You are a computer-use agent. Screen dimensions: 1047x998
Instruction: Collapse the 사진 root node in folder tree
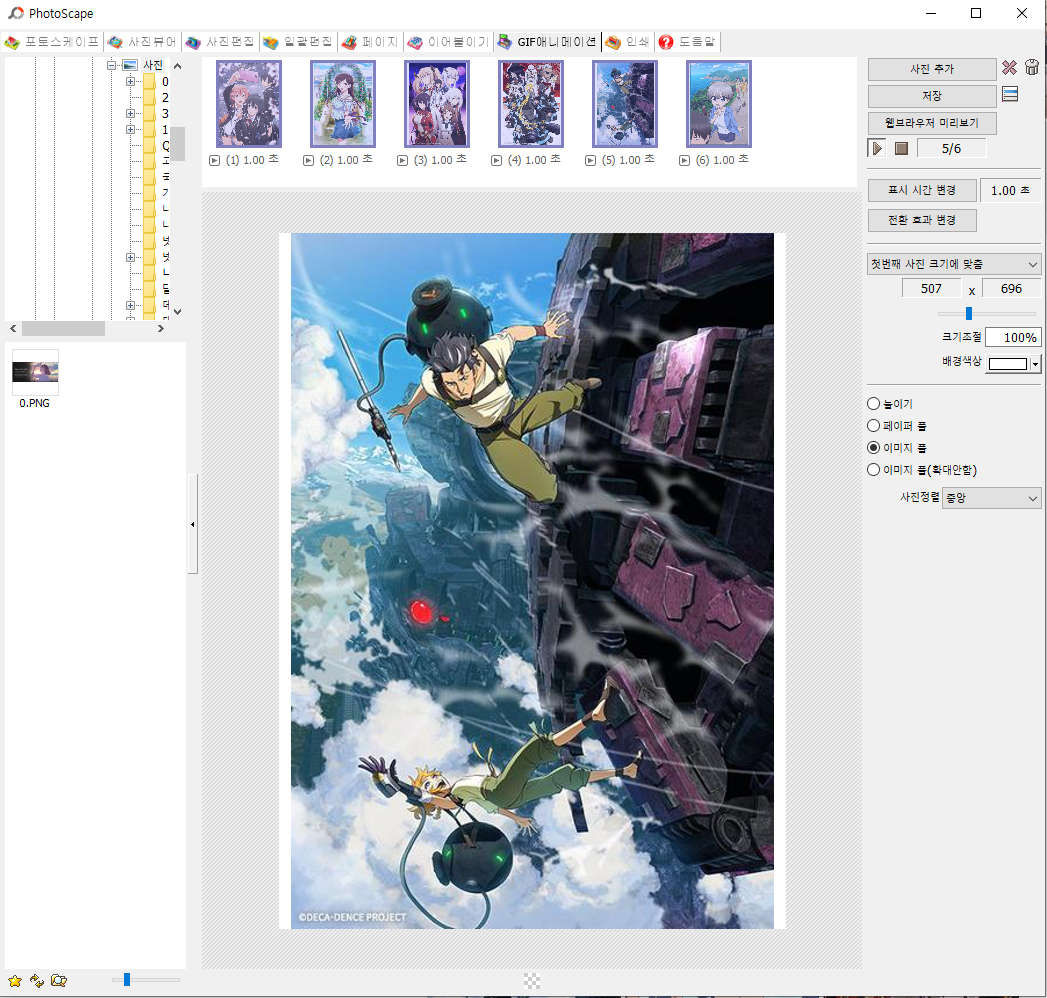[112, 65]
